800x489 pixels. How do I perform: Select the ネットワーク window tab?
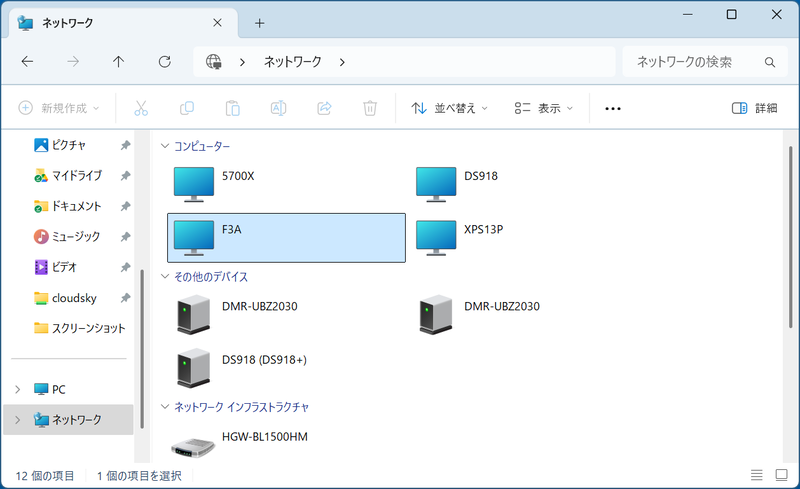coord(122,23)
